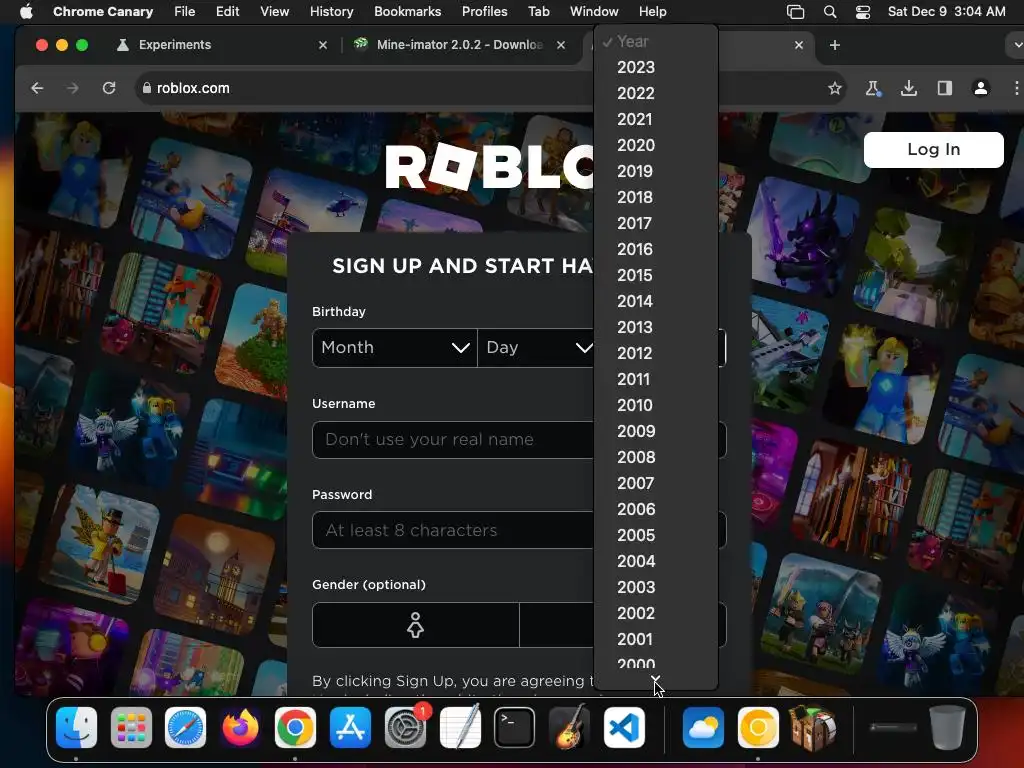Launch GarageBand from the dock
1024x768 pixels.
pyautogui.click(x=569, y=727)
